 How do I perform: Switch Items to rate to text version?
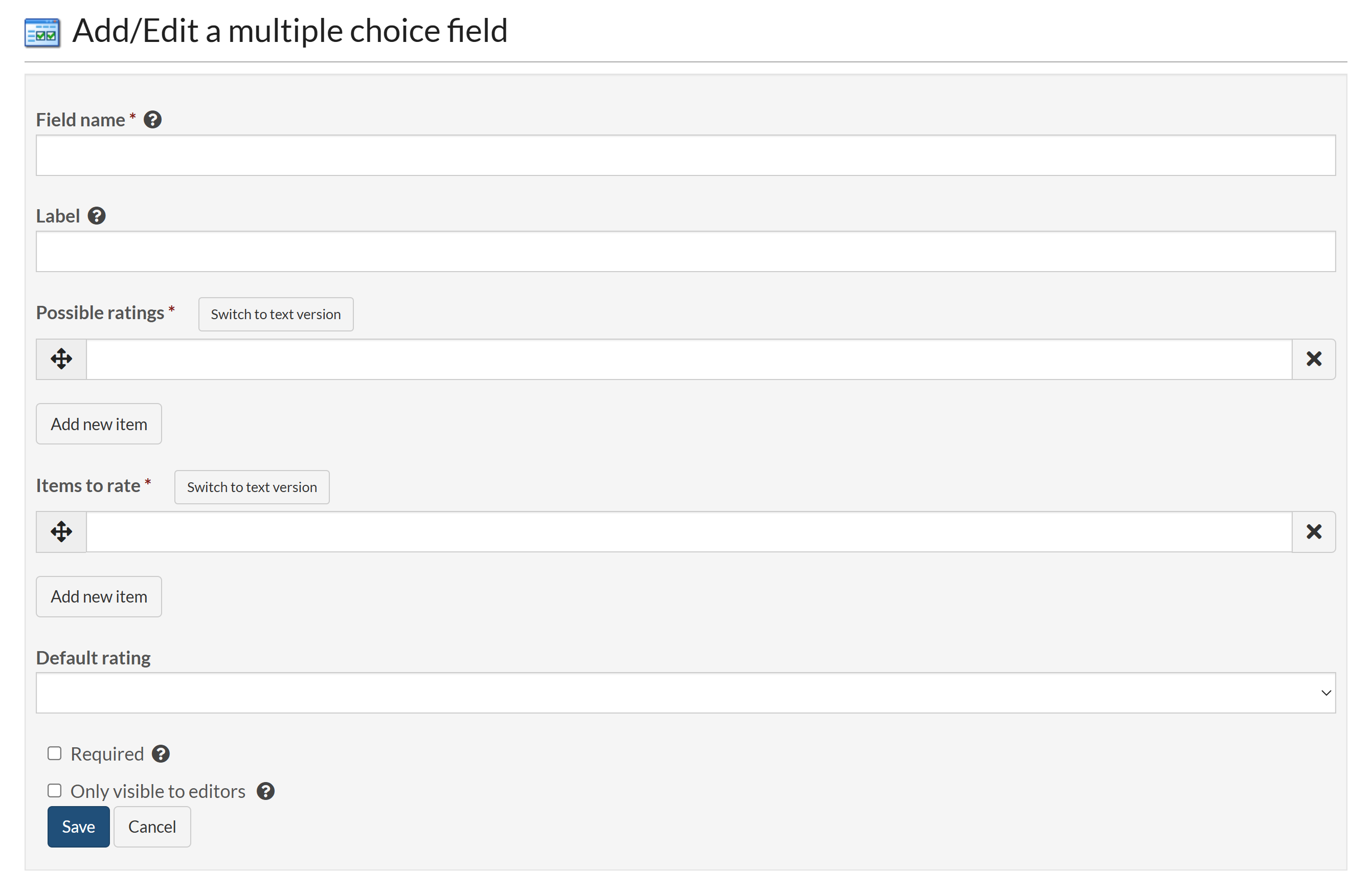tap(252, 487)
